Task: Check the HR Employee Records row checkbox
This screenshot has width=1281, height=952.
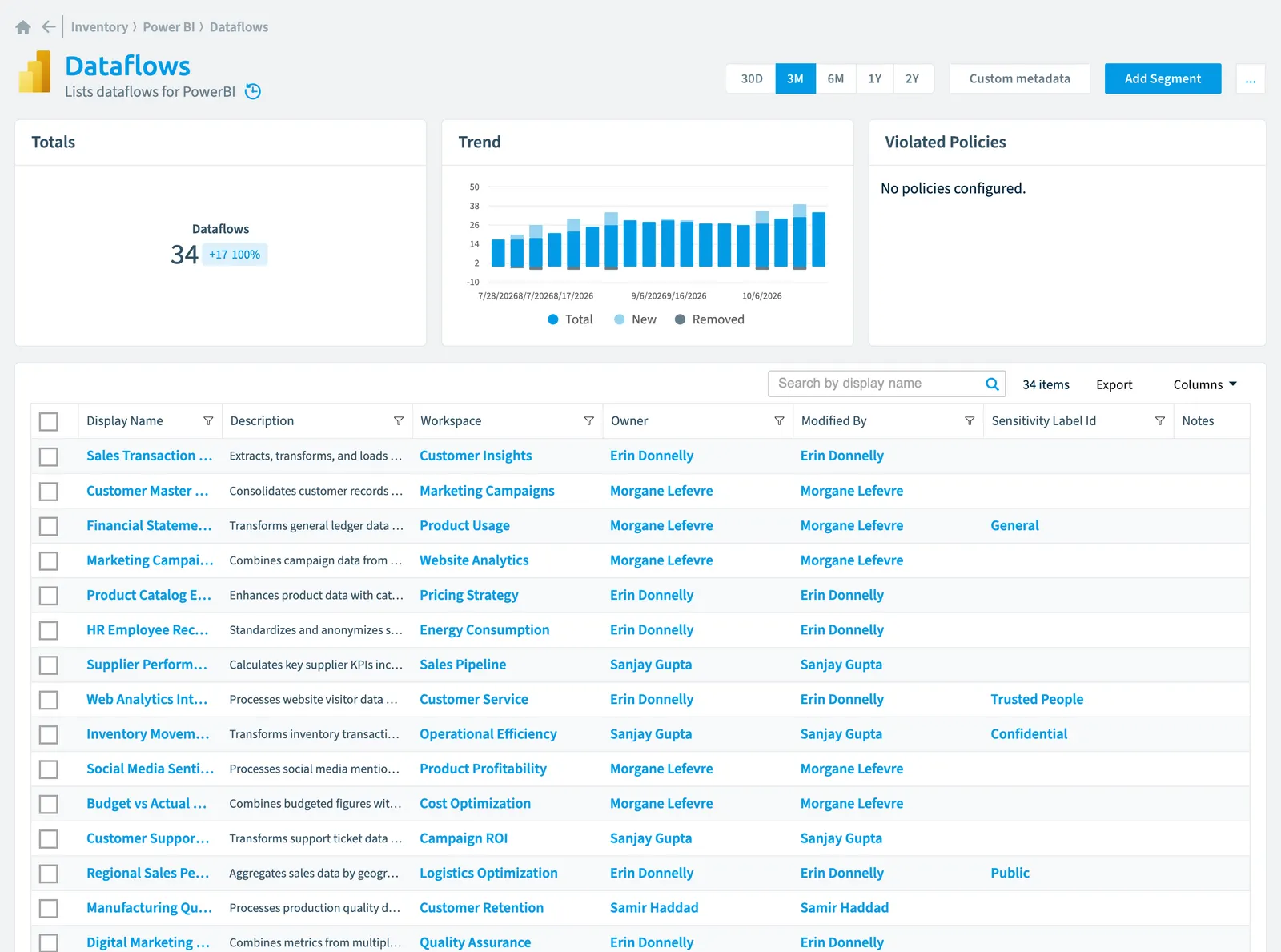Action: (49, 630)
